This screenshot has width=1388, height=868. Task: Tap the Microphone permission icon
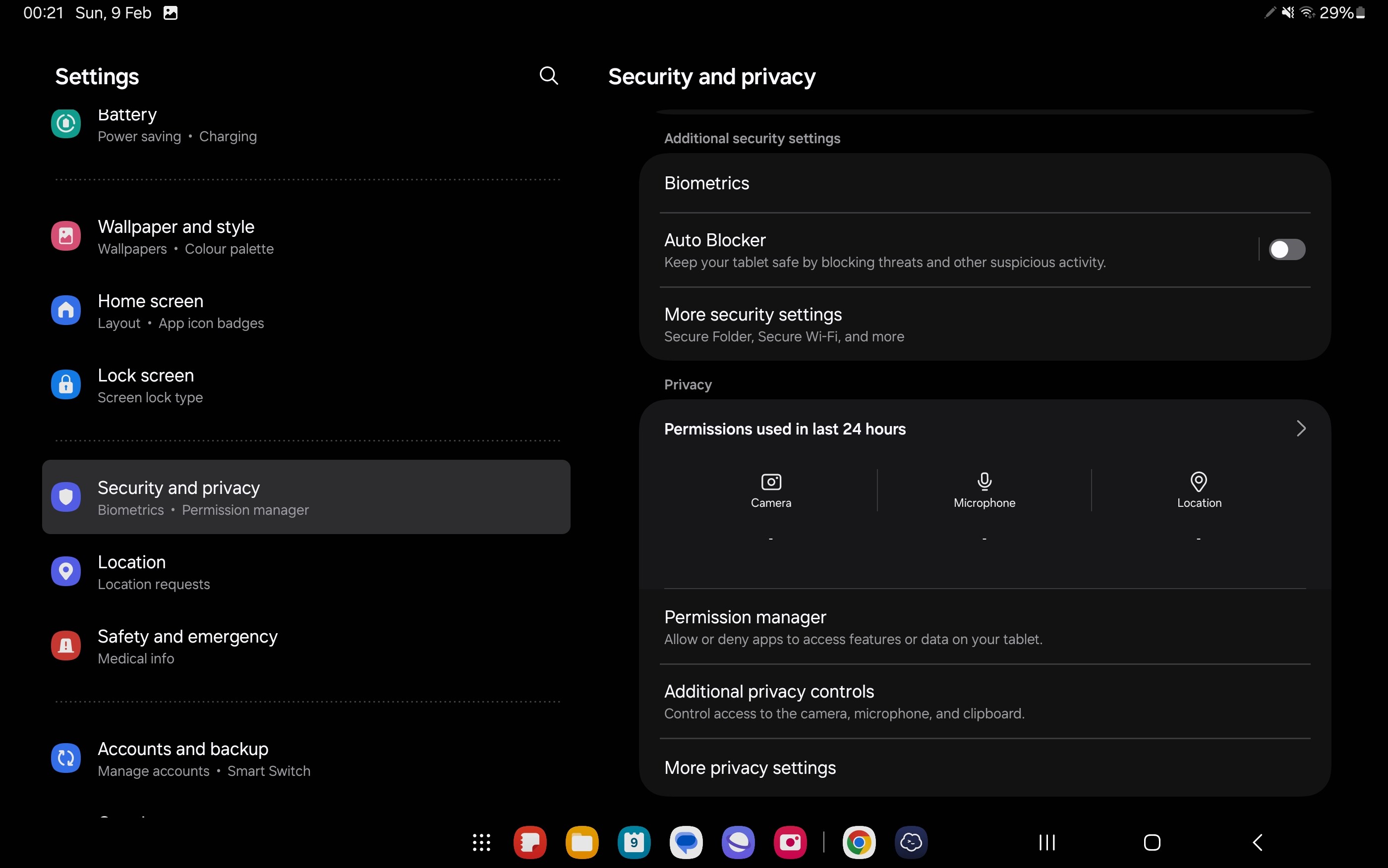point(984,482)
